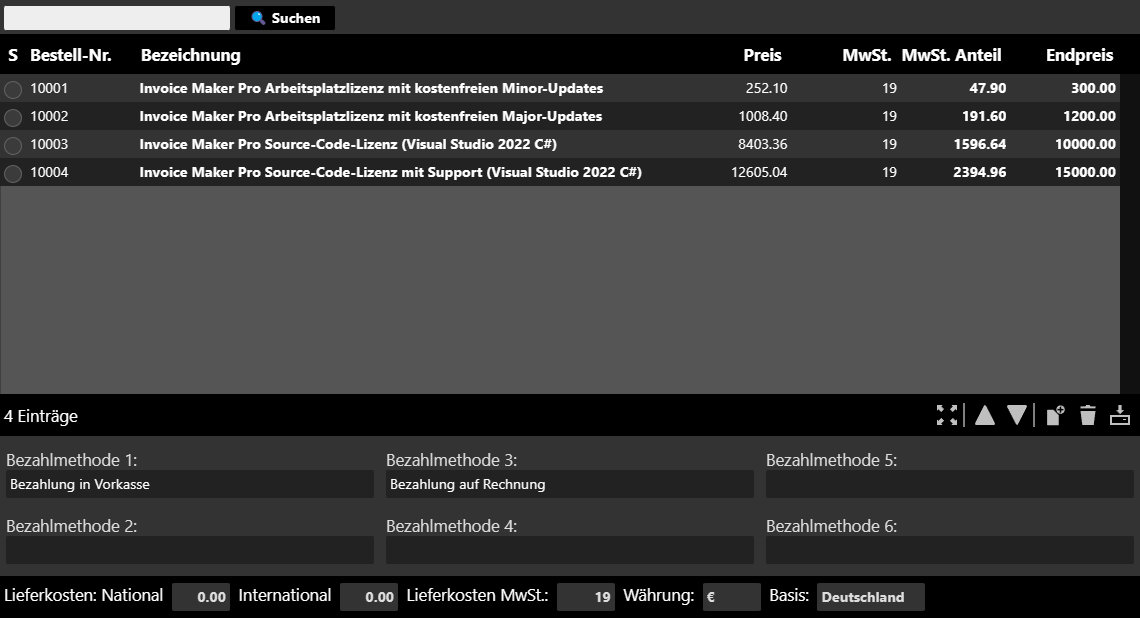The width and height of the screenshot is (1140, 618).
Task: Click the Source-Code-Lizenz (Visual Studio 2022 C#) row text
Action: (x=348, y=144)
